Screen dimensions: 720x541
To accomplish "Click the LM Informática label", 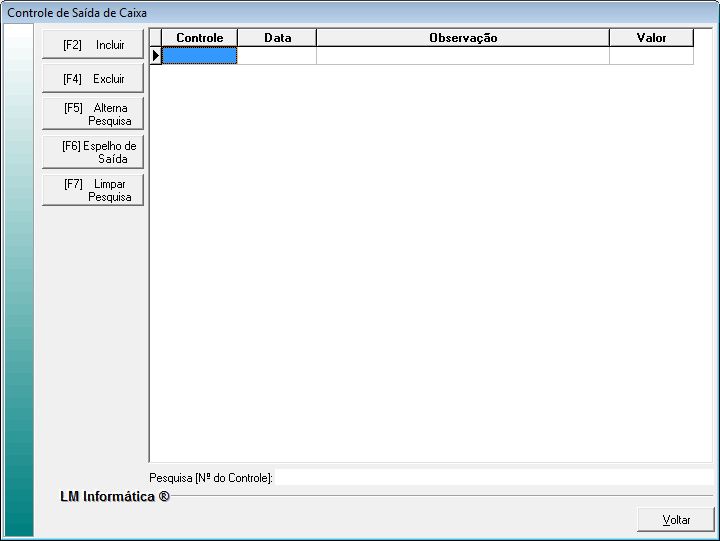I will [114, 496].
